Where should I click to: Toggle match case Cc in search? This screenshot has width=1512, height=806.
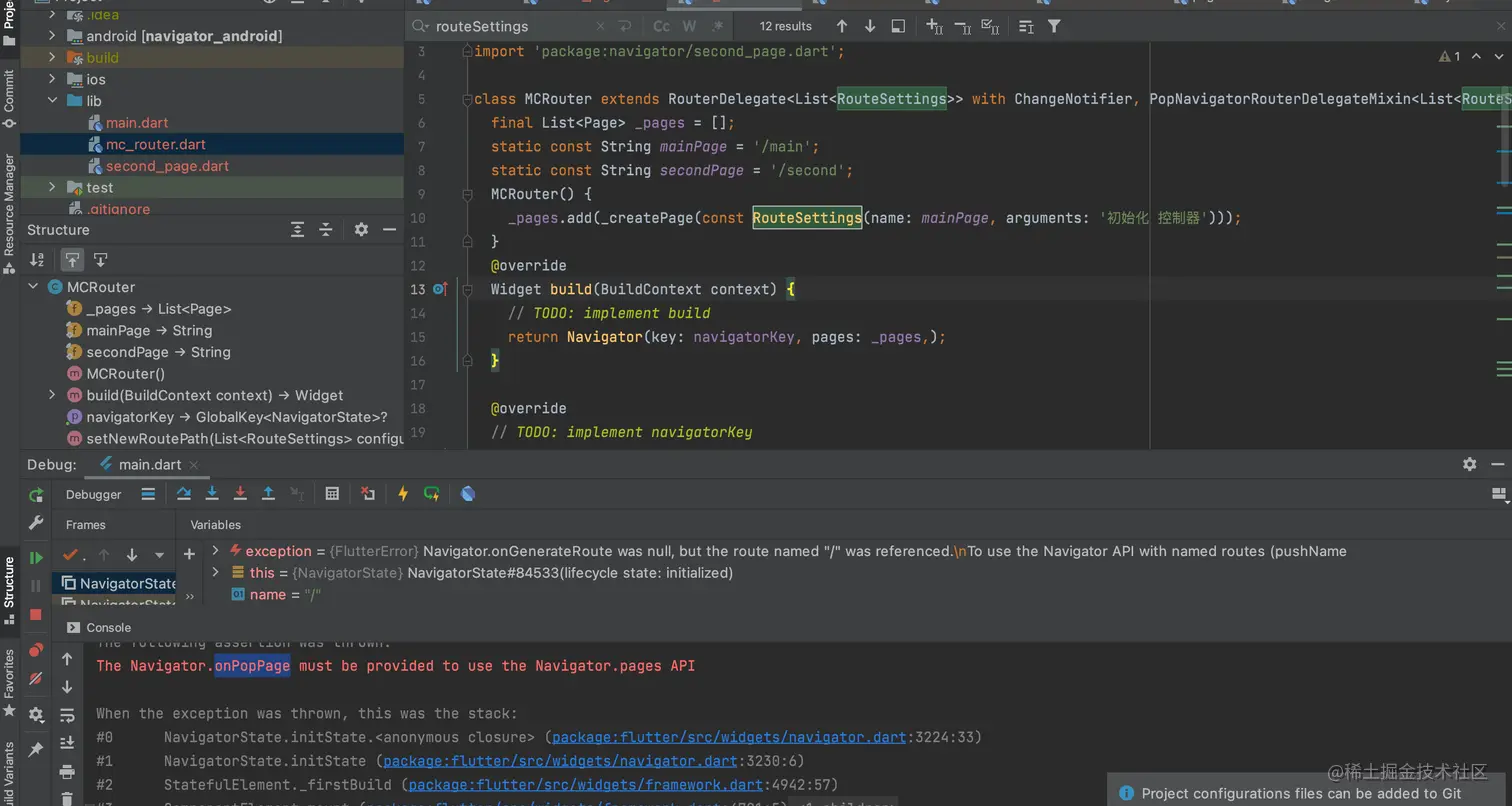tap(661, 26)
